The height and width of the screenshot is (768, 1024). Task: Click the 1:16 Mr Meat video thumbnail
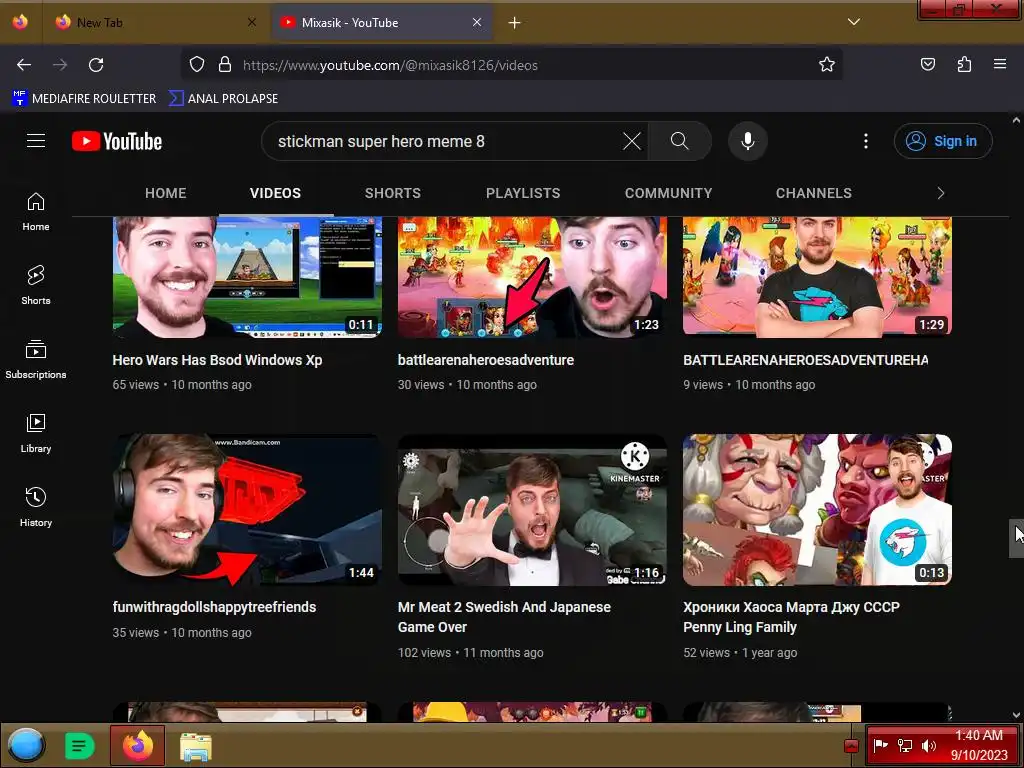coord(532,509)
